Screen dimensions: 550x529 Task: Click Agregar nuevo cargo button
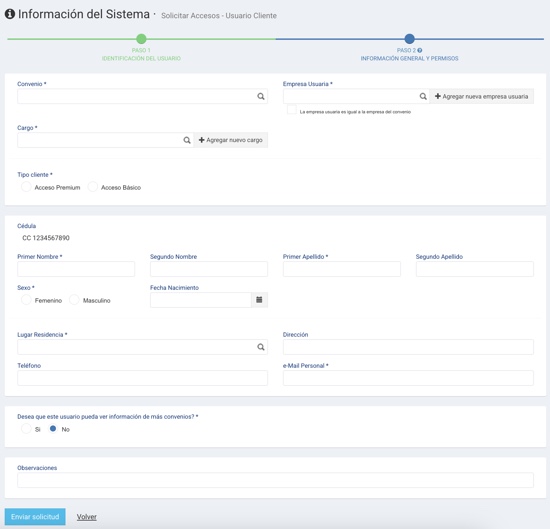(x=231, y=140)
